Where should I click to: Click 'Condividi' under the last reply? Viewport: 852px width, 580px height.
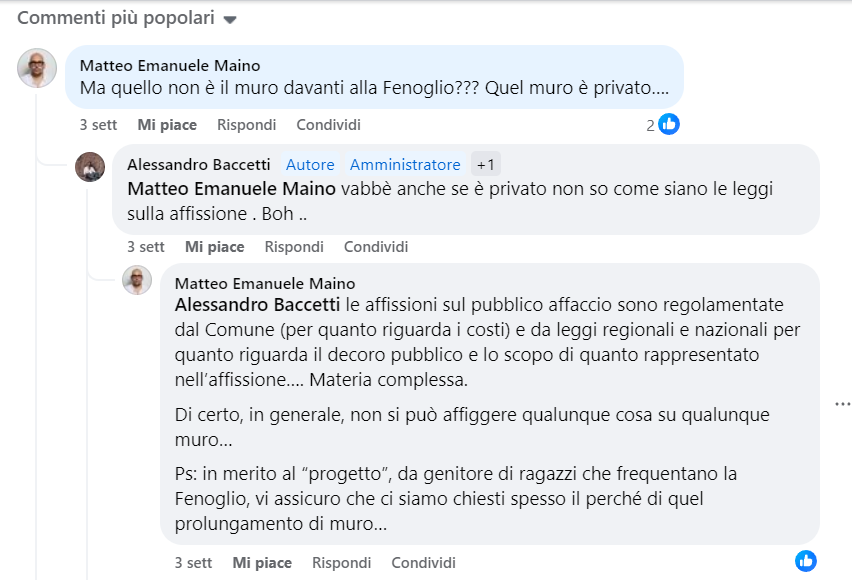(424, 563)
